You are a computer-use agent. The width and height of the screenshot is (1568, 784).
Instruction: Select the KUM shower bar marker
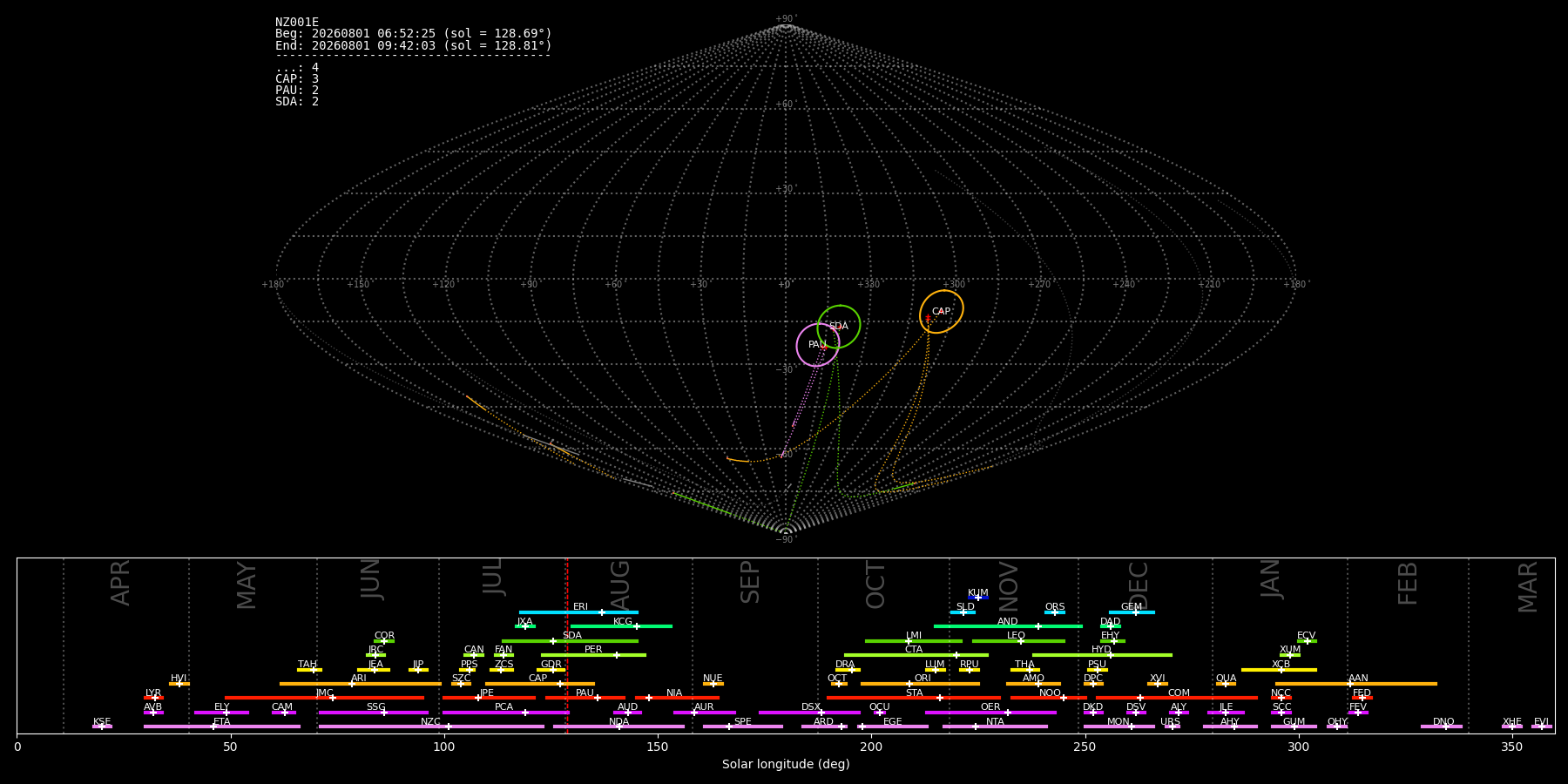click(x=978, y=598)
